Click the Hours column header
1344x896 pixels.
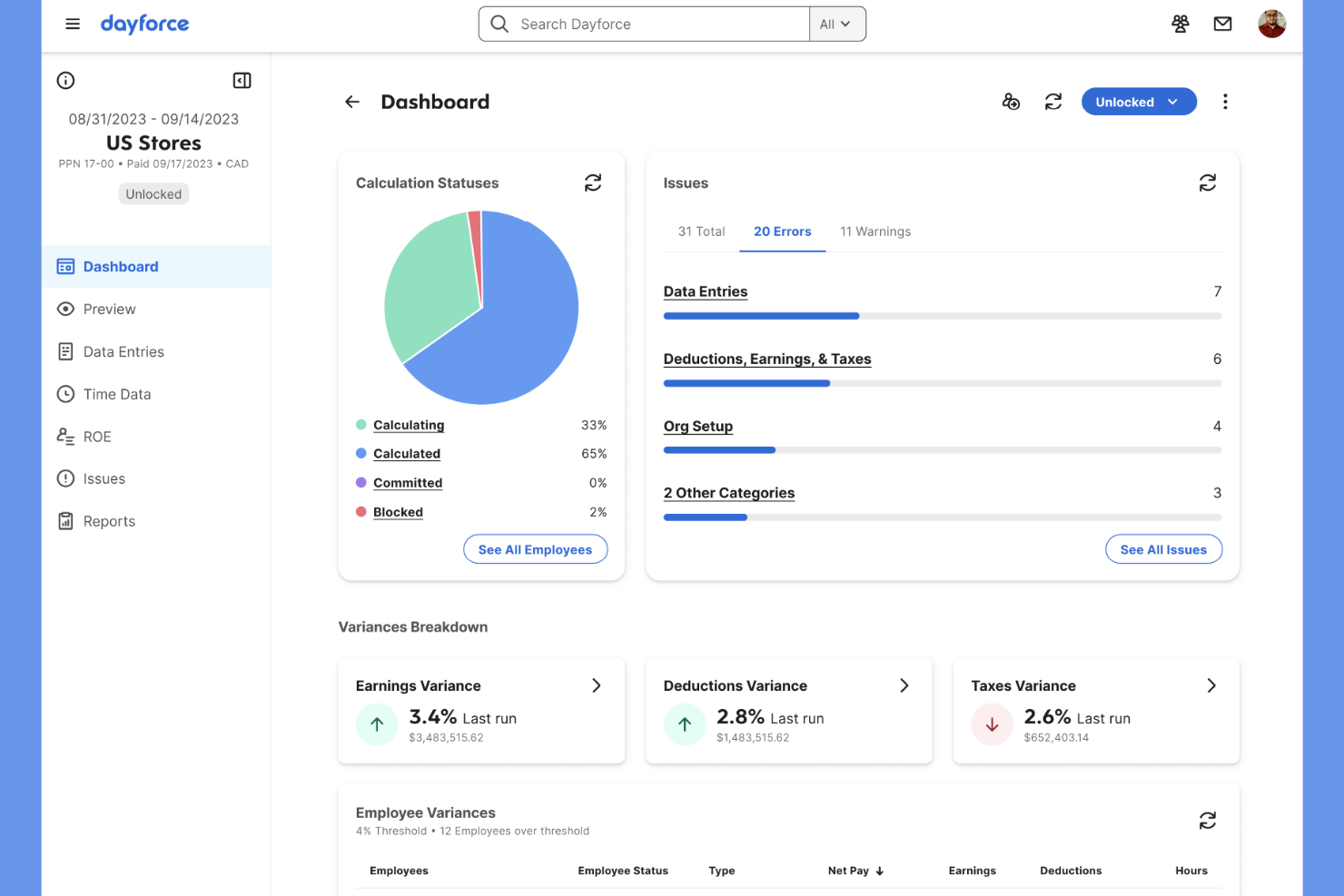point(1191,871)
